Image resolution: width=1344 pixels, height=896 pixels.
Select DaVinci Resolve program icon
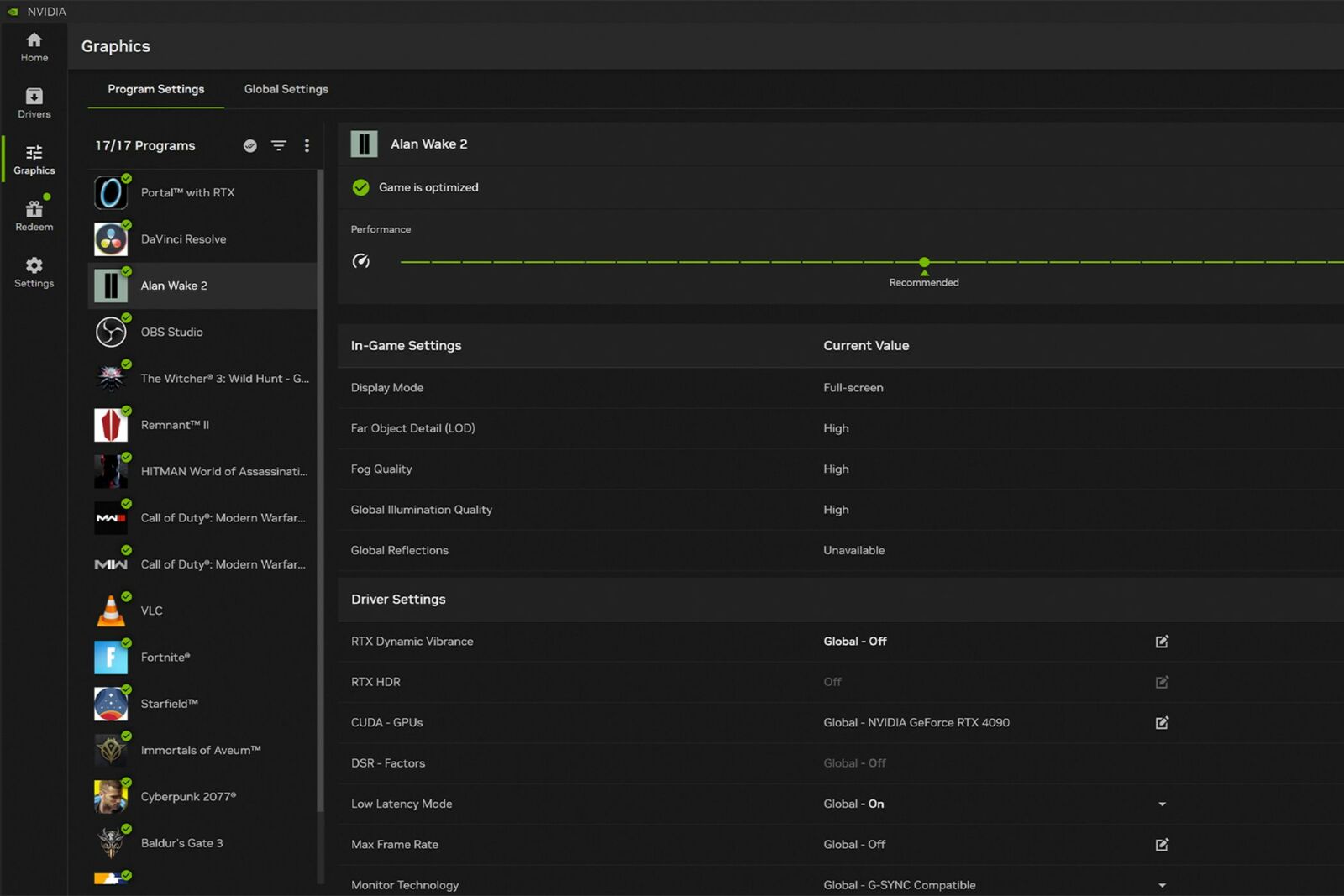click(x=111, y=239)
